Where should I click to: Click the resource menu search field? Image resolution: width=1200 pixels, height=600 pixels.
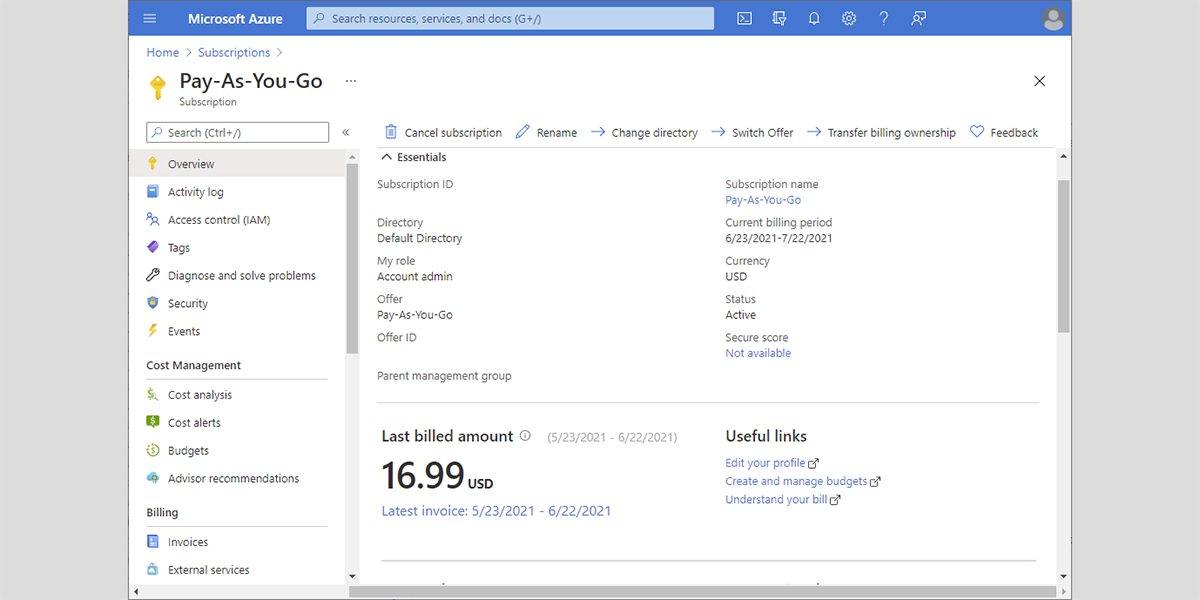(x=237, y=132)
